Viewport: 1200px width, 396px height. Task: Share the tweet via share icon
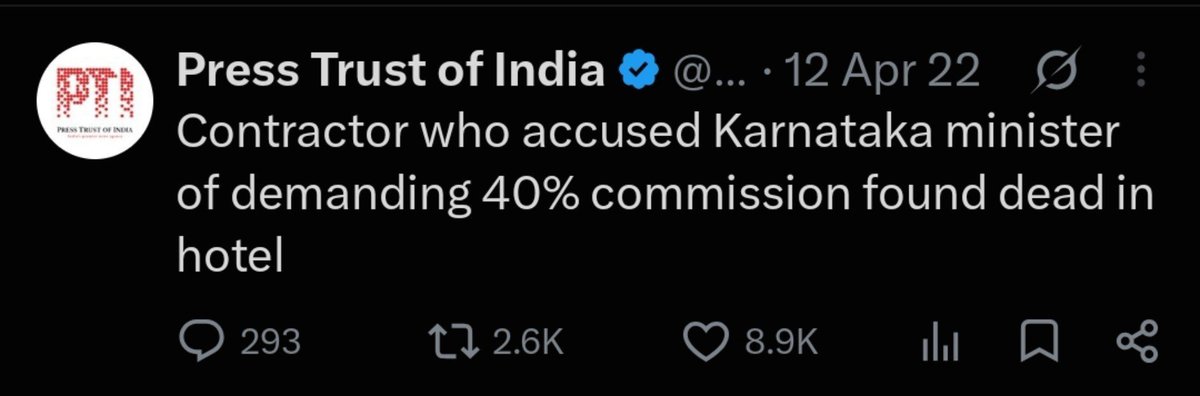coord(1136,342)
